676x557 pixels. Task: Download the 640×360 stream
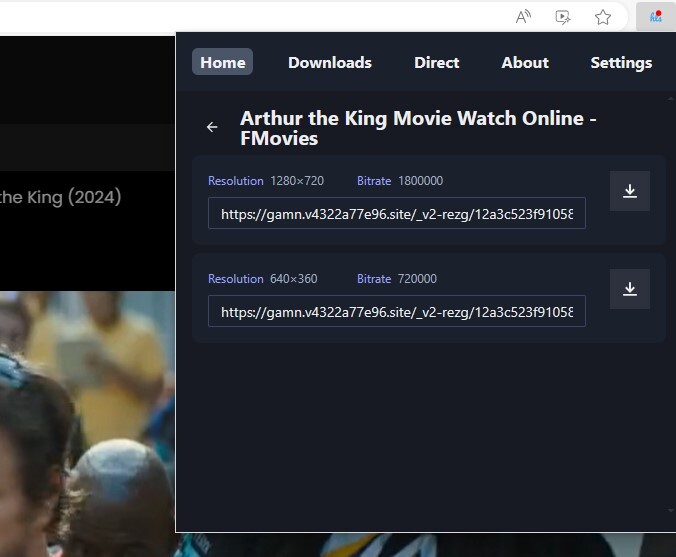(x=629, y=289)
